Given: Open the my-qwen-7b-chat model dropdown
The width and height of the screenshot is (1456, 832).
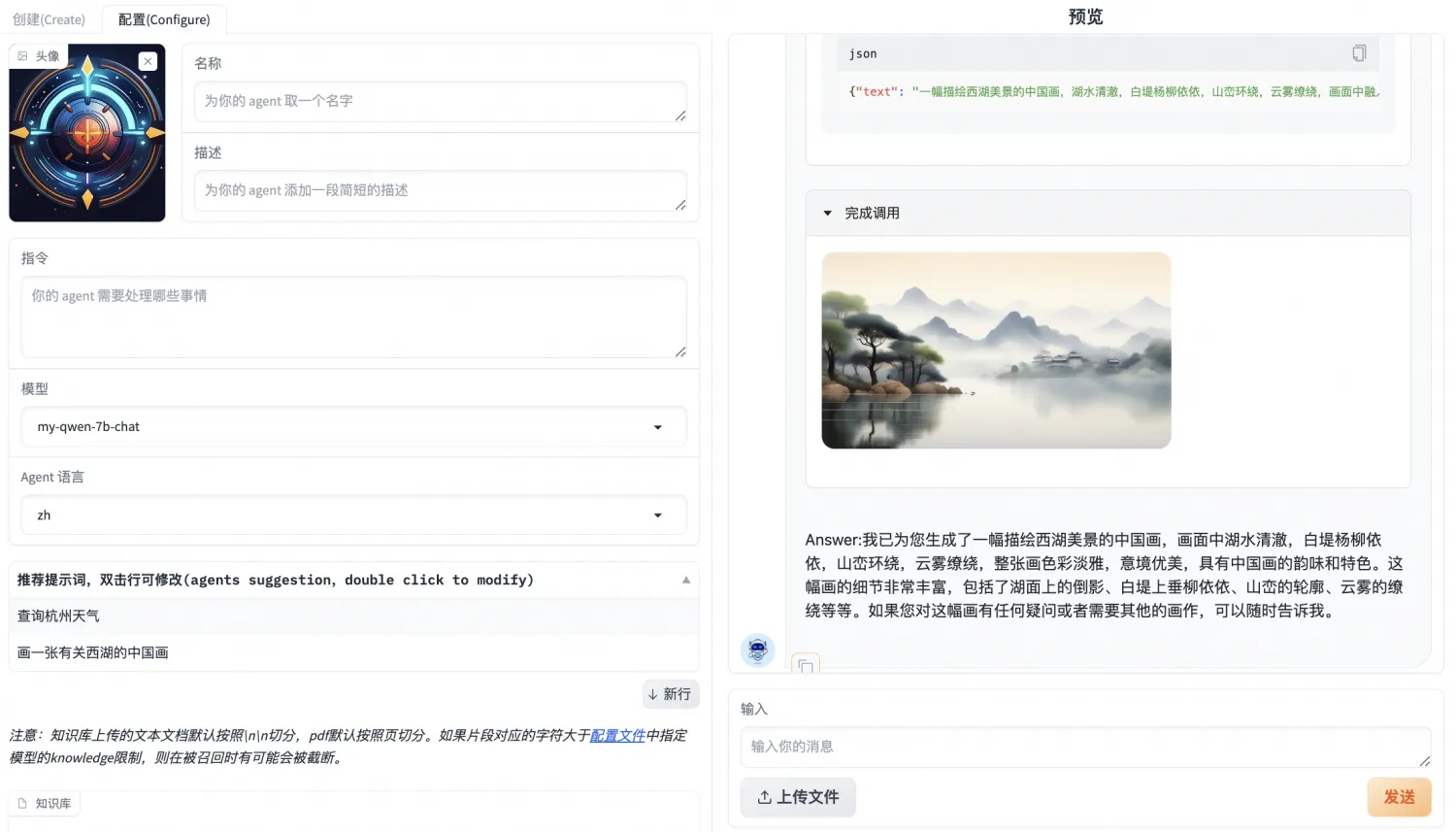Looking at the screenshot, I should click(x=353, y=427).
